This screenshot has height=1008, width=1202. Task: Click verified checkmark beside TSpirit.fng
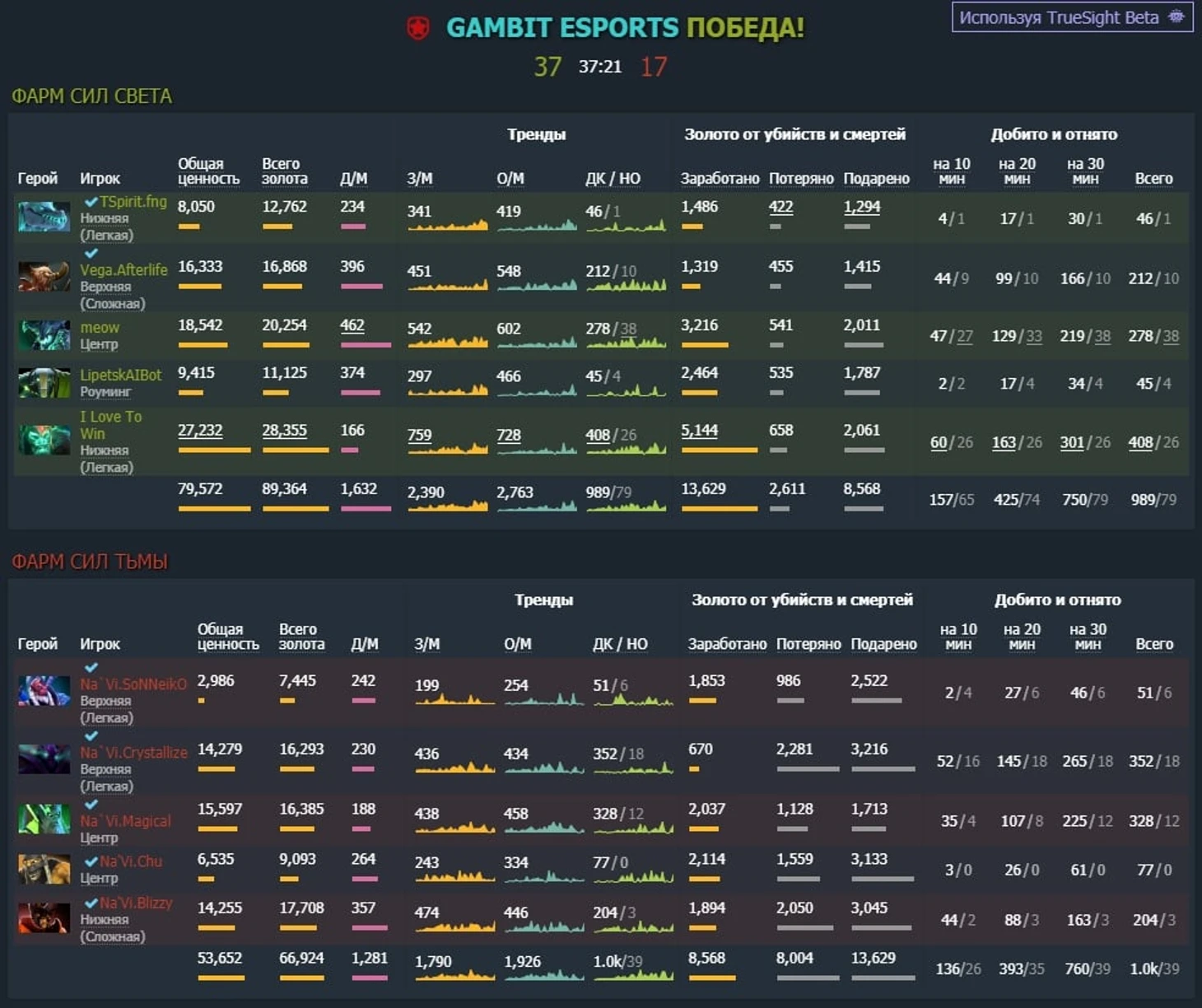(x=91, y=202)
